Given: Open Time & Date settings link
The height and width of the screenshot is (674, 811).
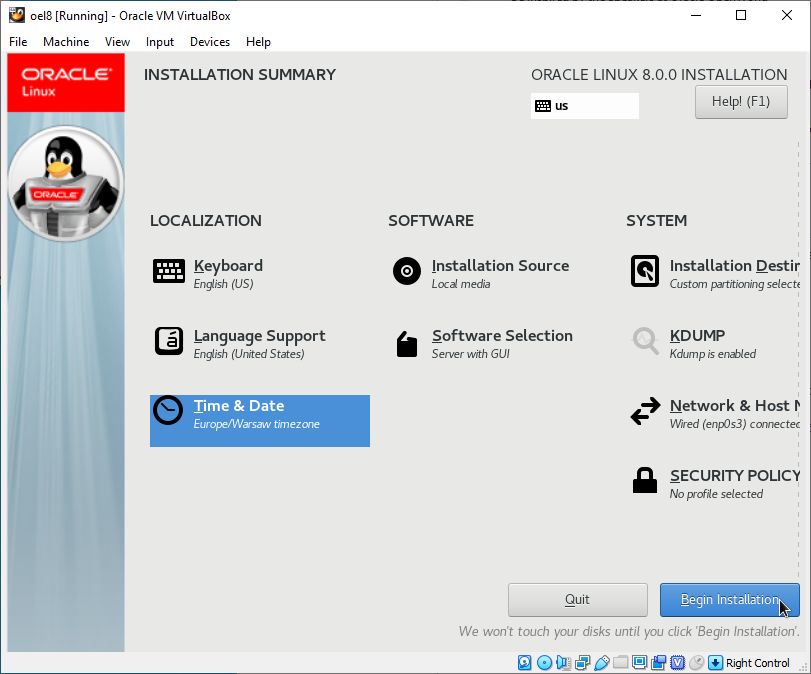Looking at the screenshot, I should coord(238,406).
